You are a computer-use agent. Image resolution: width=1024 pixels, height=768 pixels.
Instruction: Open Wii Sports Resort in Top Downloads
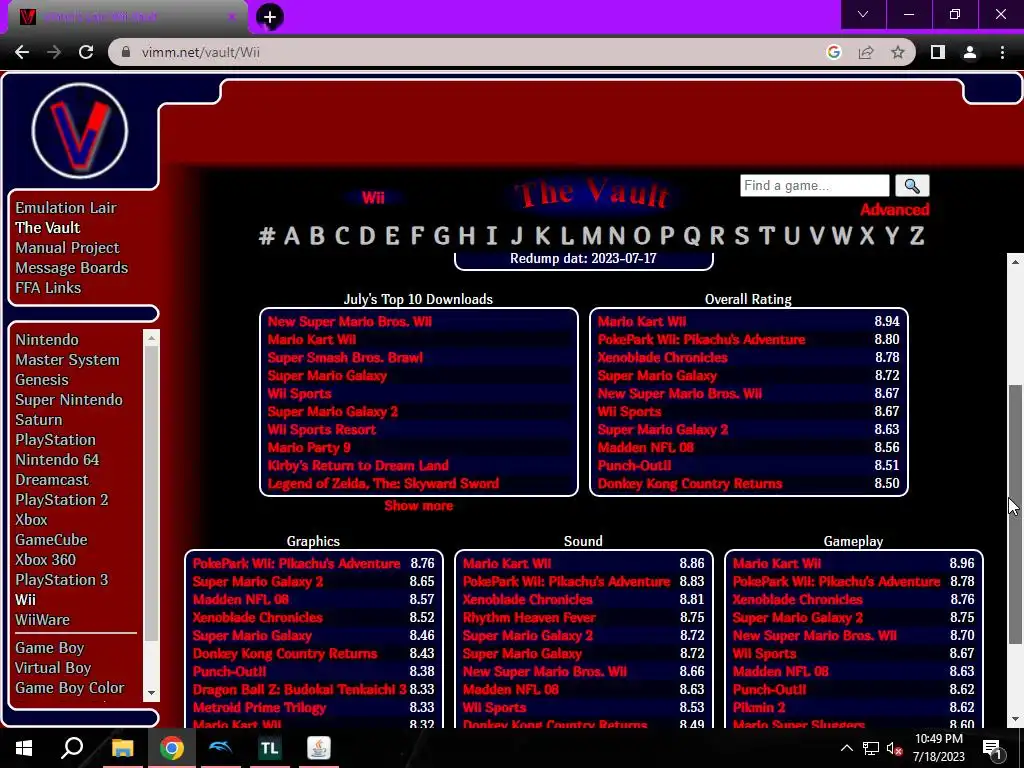pyautogui.click(x=322, y=430)
